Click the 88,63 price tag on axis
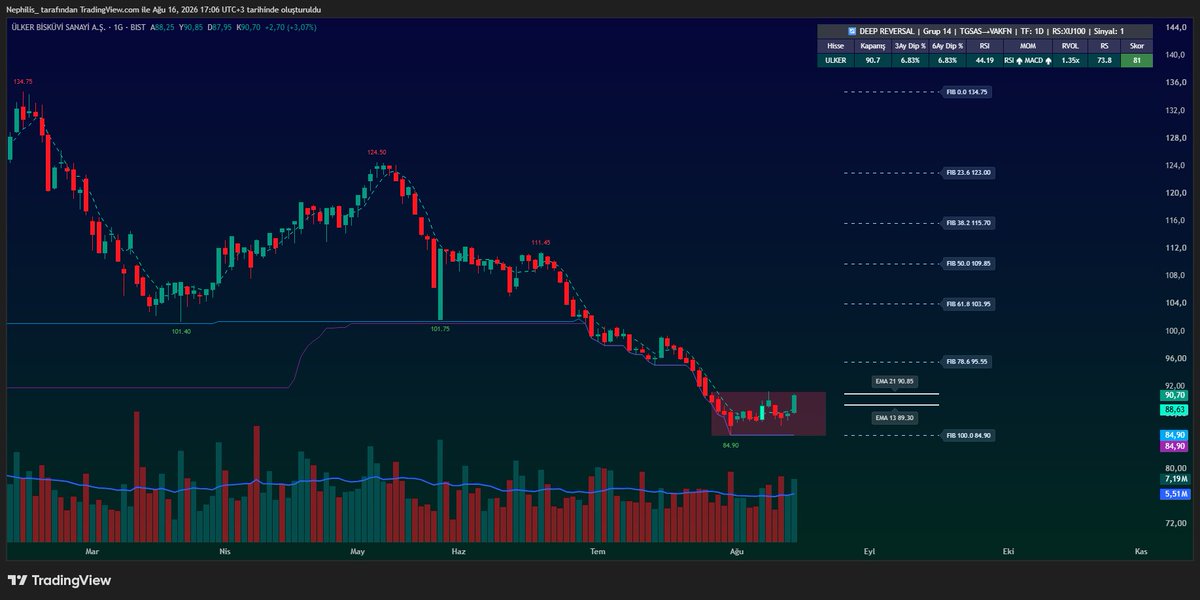 (1173, 410)
